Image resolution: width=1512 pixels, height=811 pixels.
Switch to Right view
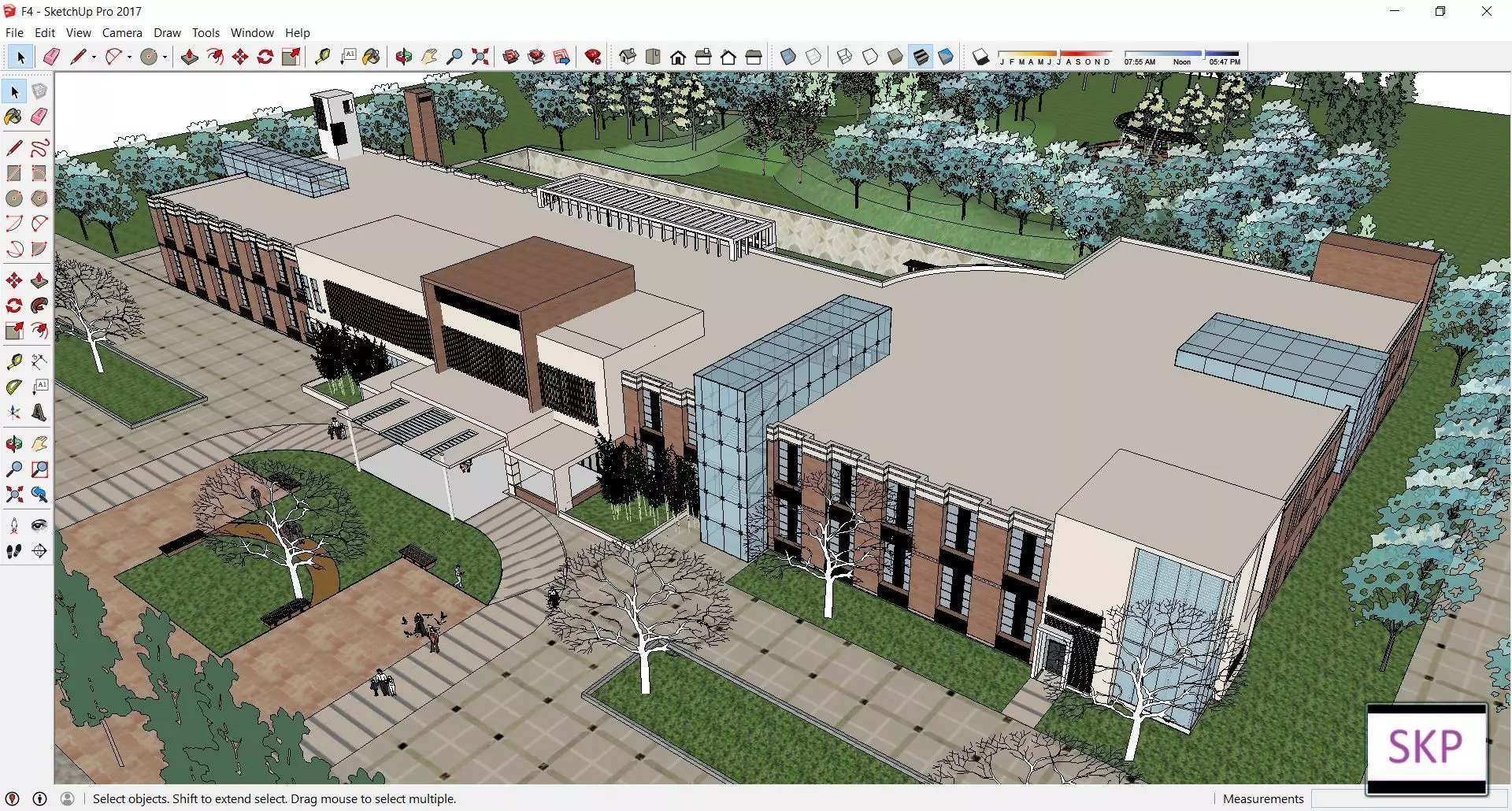(x=703, y=57)
